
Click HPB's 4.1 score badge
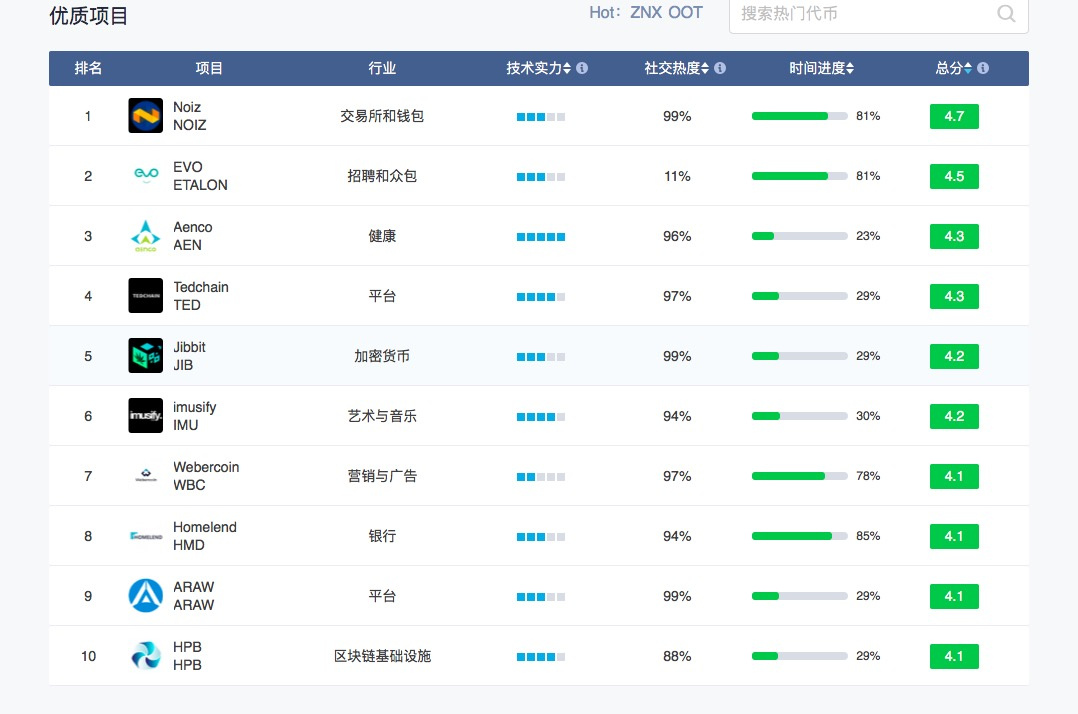[x=954, y=656]
